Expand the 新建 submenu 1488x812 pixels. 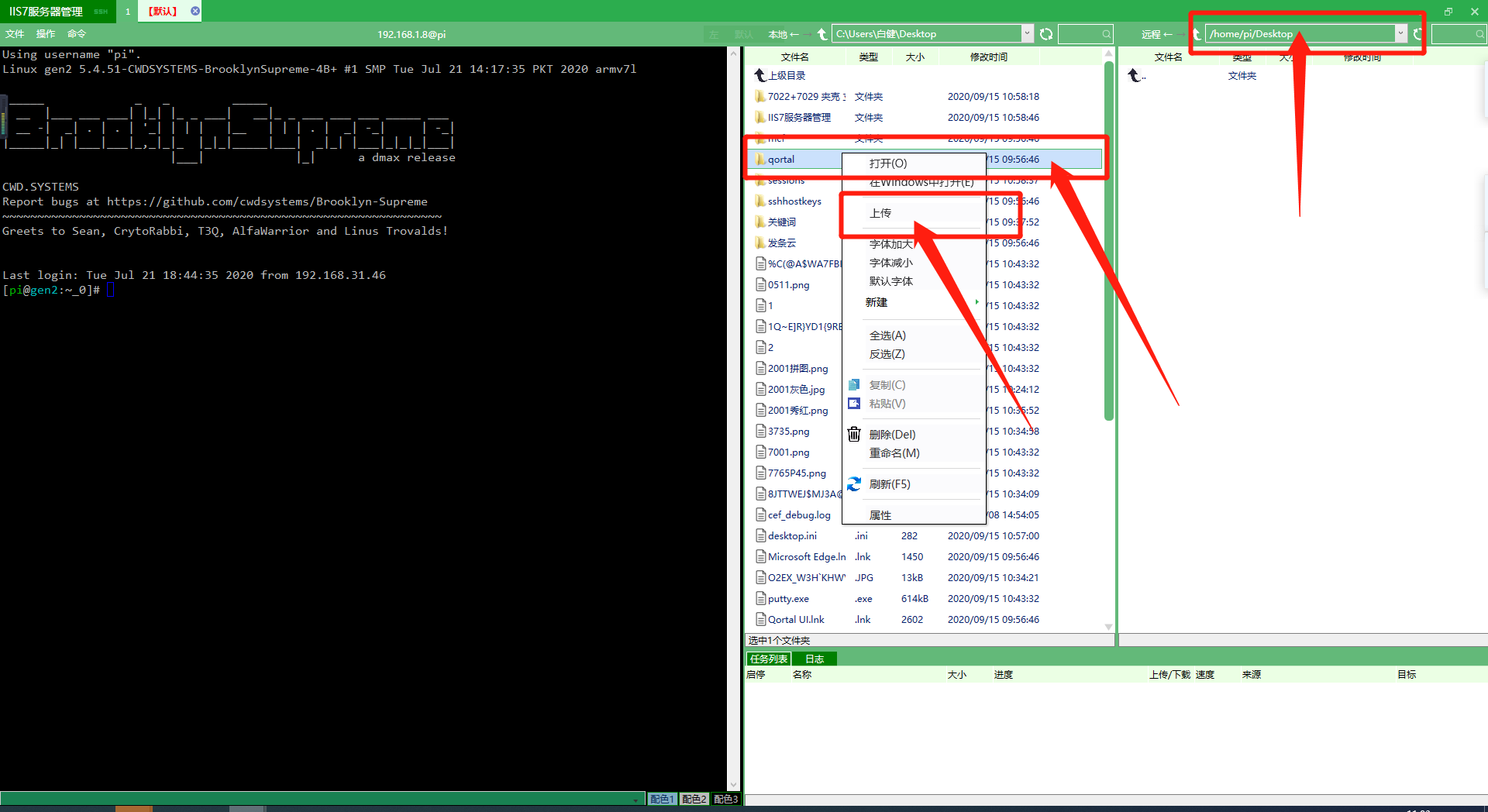pyautogui.click(x=914, y=302)
